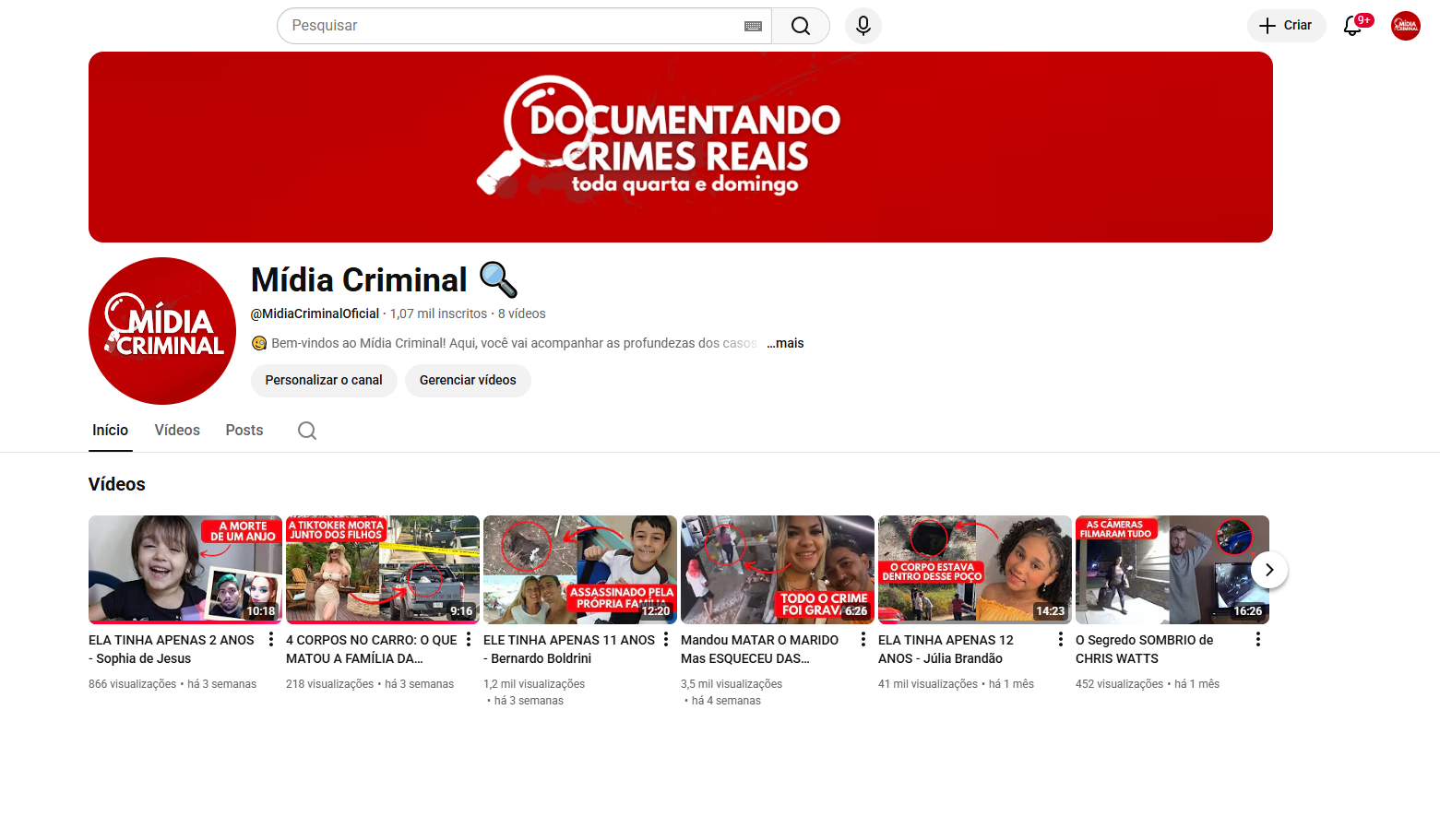
Task: Show next videos with the carousel arrow
Action: tap(1269, 570)
